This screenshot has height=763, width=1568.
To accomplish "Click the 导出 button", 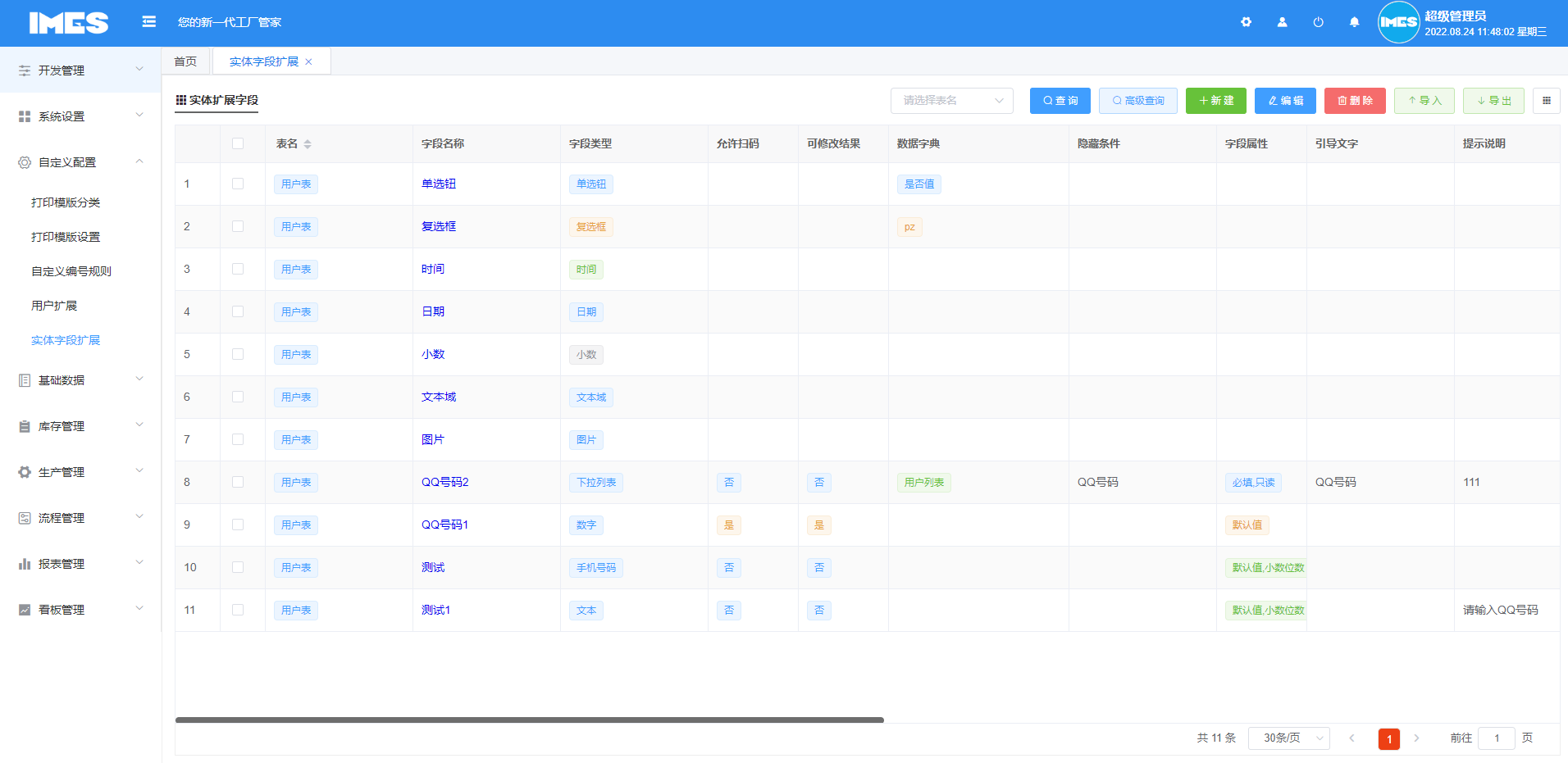I will click(1493, 101).
